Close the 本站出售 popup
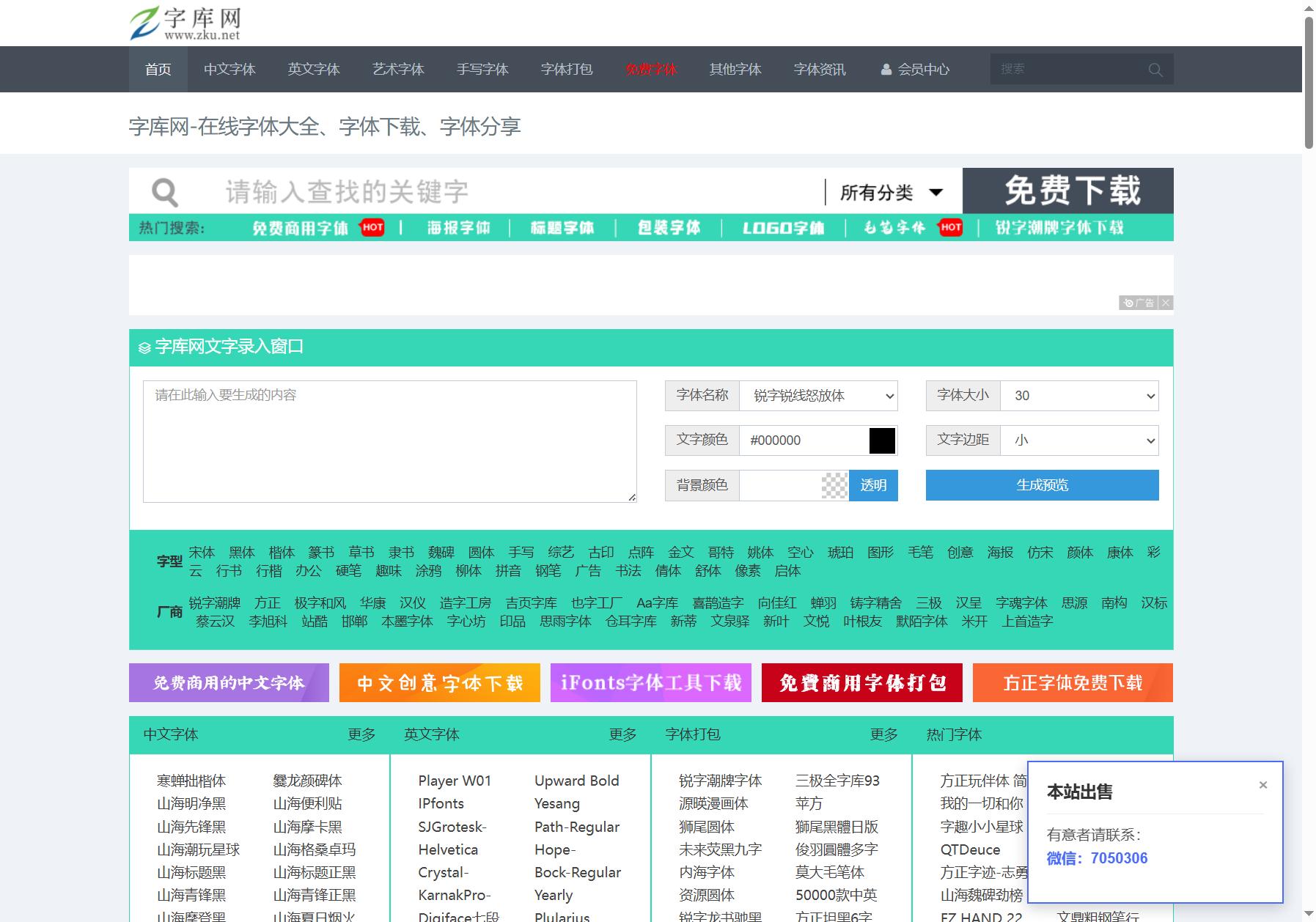This screenshot has width=1316, height=922. pyautogui.click(x=1263, y=785)
